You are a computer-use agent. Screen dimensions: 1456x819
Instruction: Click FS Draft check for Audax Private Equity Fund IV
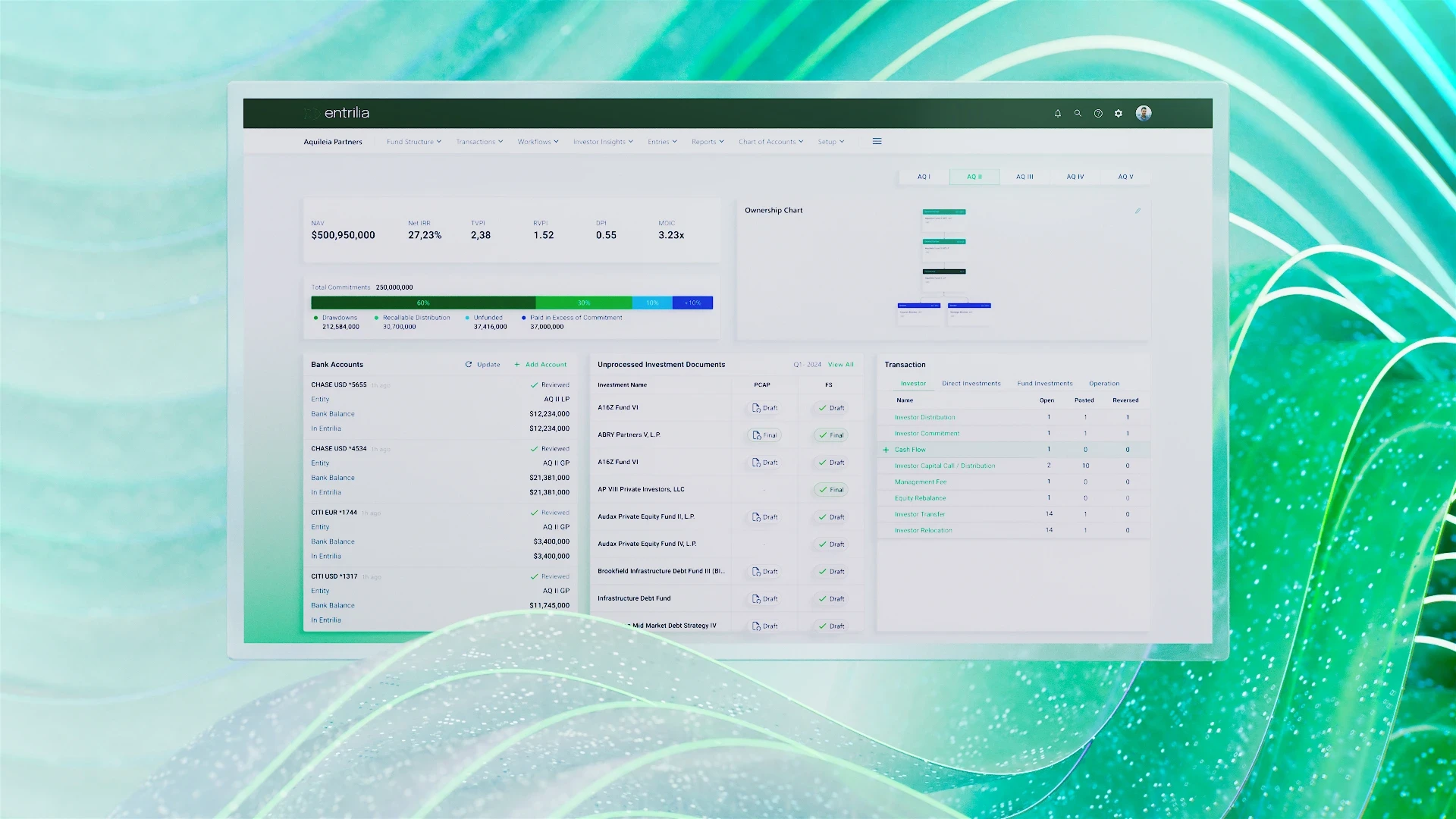coord(831,544)
